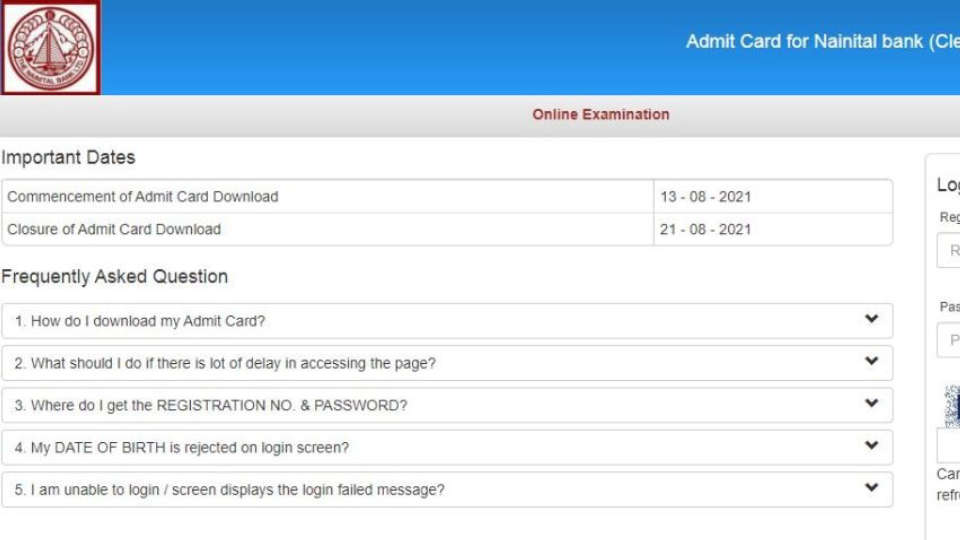Click the captcha image in login panel
The width and height of the screenshot is (960, 540).
pos(951,405)
